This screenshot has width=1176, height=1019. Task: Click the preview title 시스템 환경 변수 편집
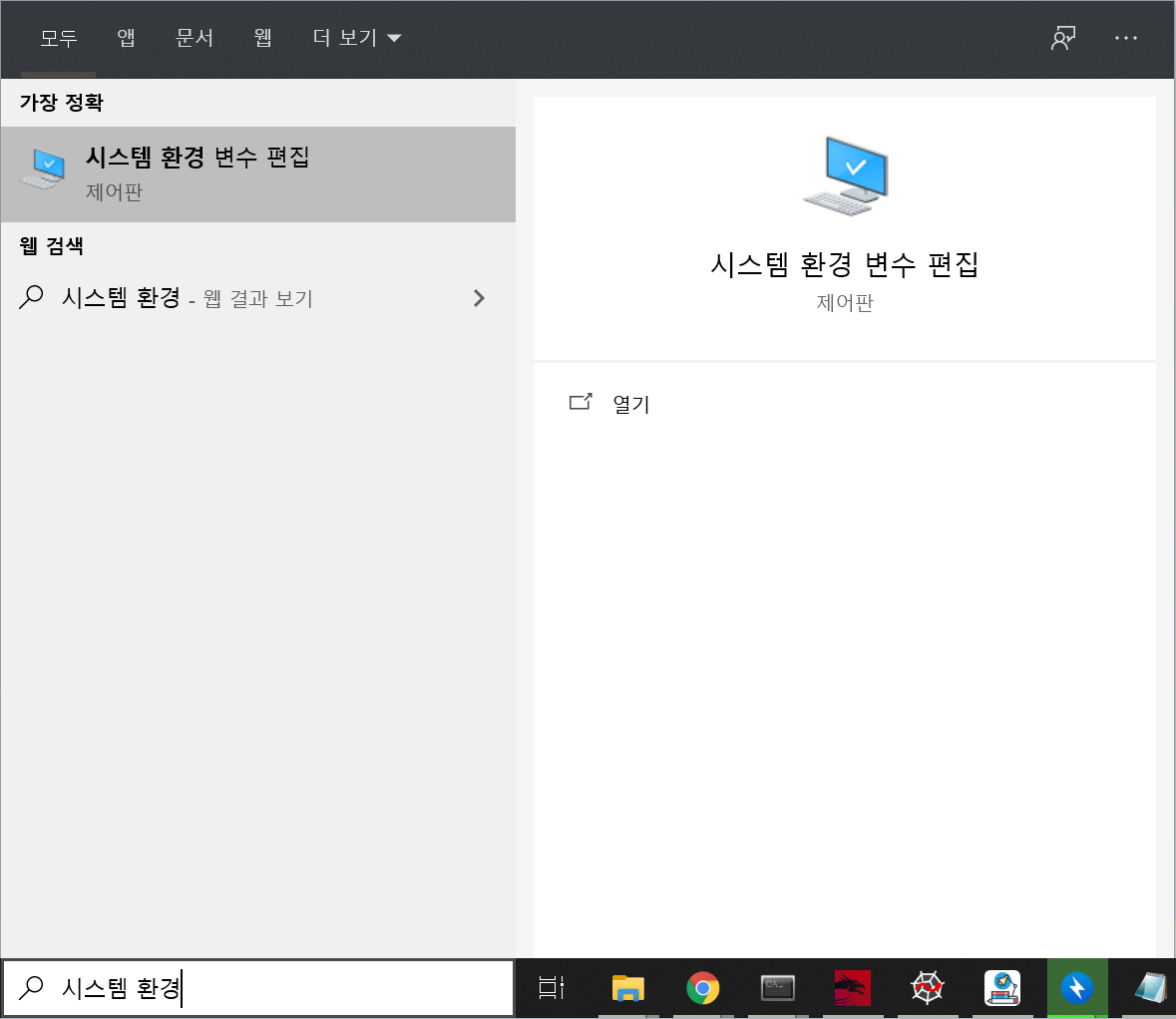(845, 264)
